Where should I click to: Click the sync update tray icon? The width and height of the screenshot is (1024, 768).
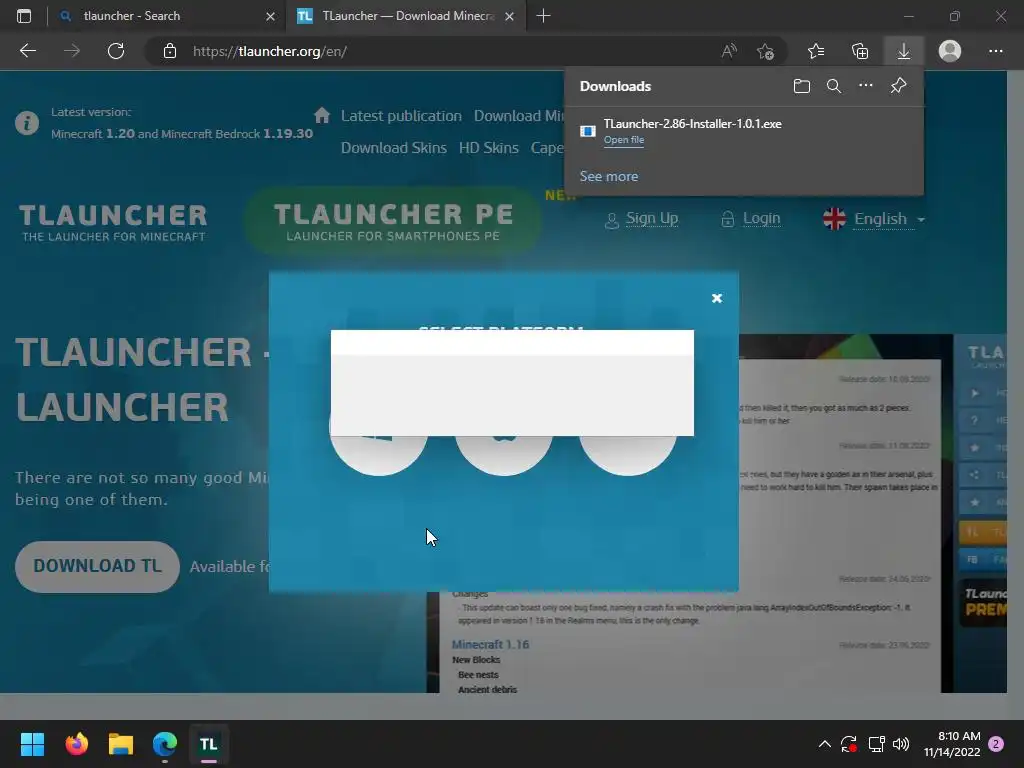click(849, 744)
